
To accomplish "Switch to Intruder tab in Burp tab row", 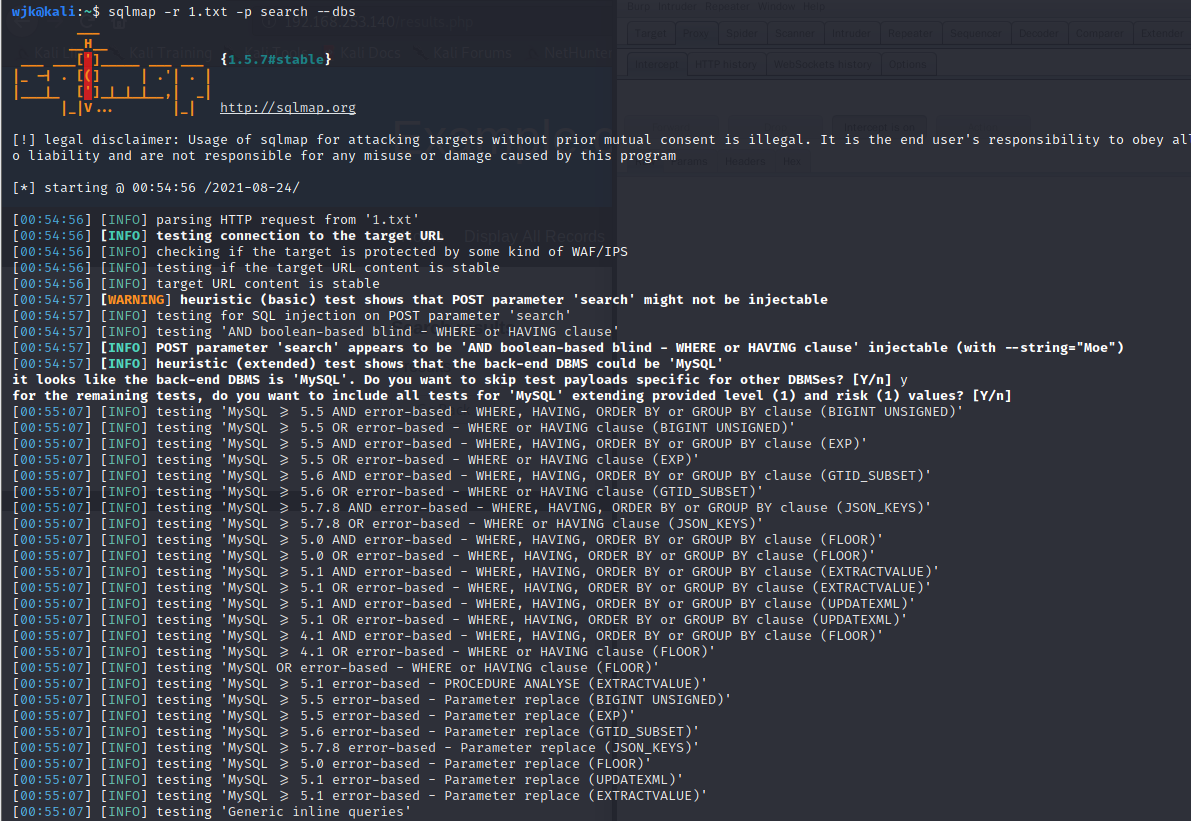I will pyautogui.click(x=851, y=33).
